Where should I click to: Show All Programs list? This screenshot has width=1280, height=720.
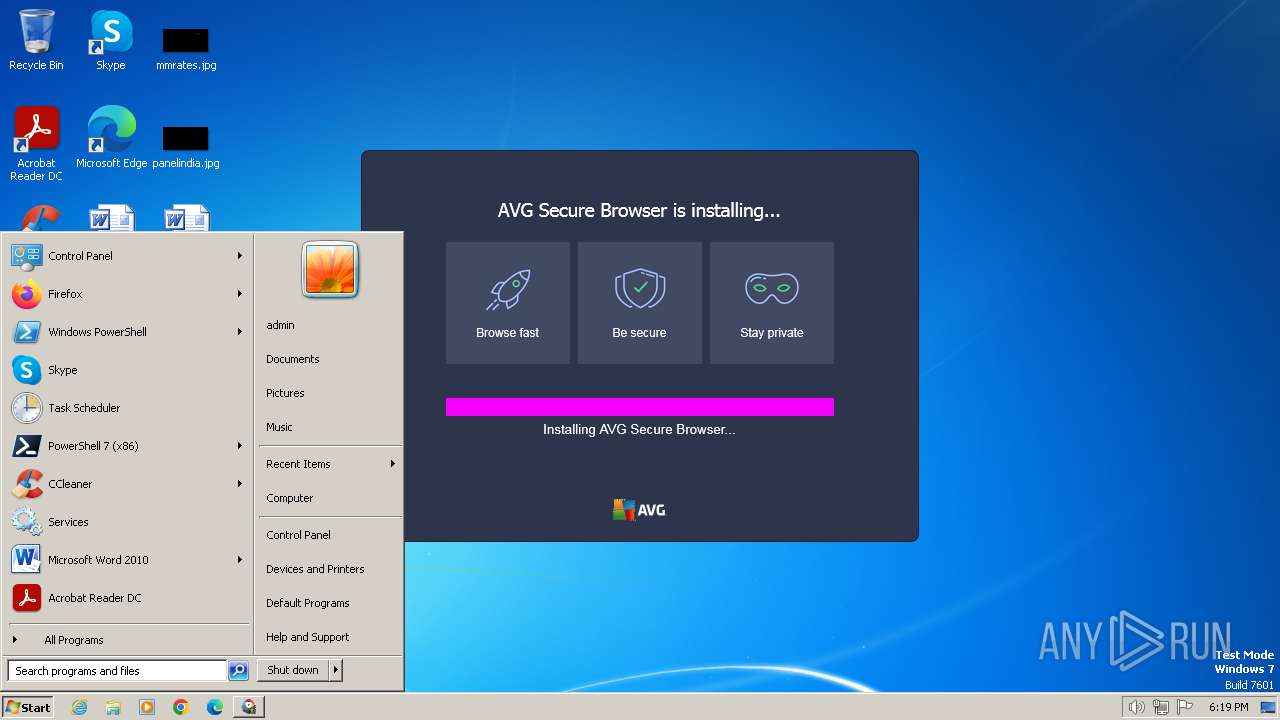[128, 640]
